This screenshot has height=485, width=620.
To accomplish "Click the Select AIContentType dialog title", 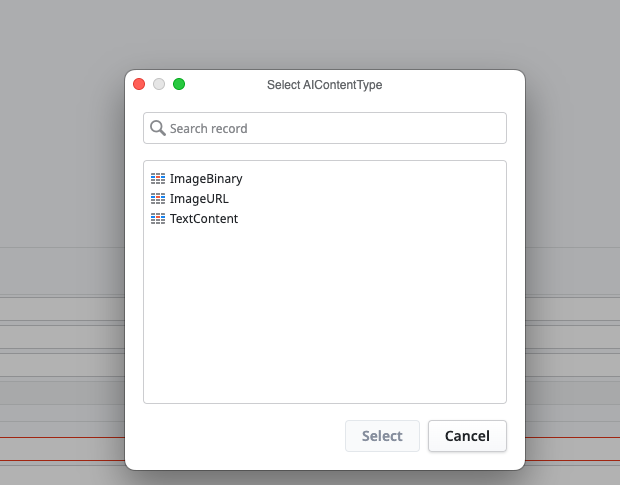I will pyautogui.click(x=325, y=85).
